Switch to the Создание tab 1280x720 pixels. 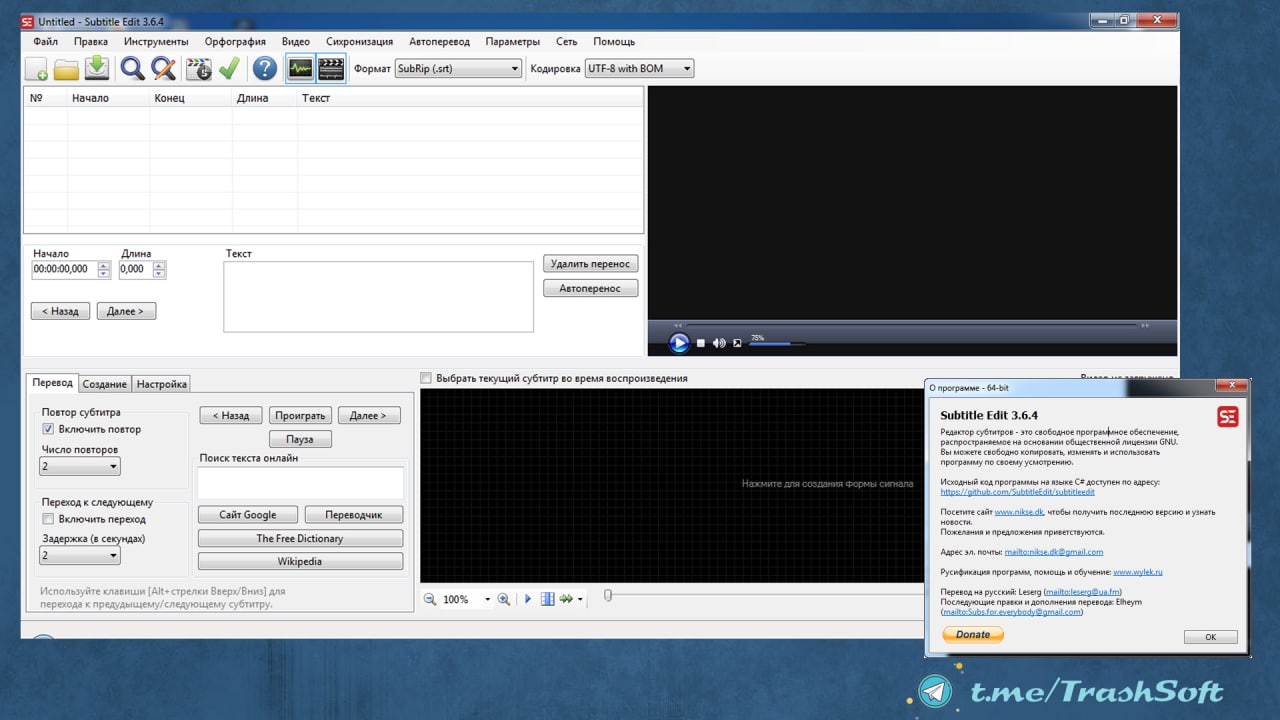coord(105,384)
